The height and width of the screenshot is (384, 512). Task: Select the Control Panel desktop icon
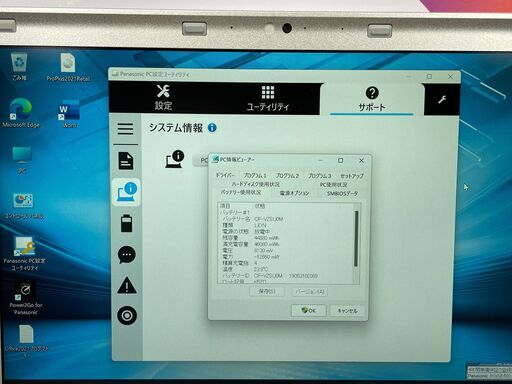click(23, 206)
